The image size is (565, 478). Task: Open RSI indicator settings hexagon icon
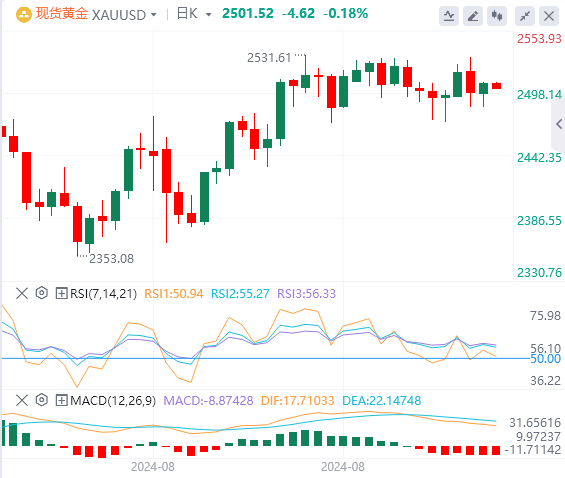coord(42,293)
